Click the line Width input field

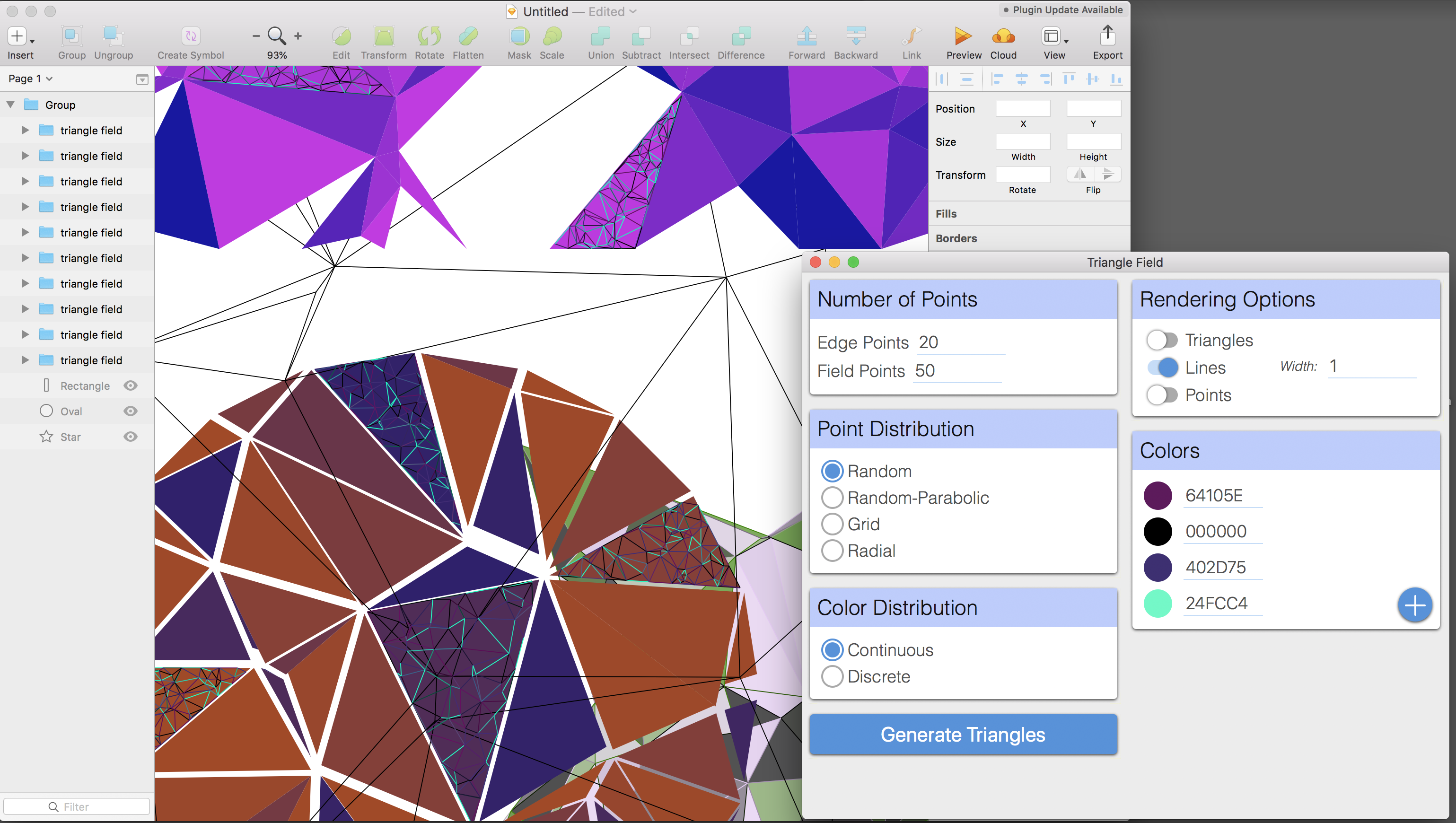pyautogui.click(x=1372, y=366)
